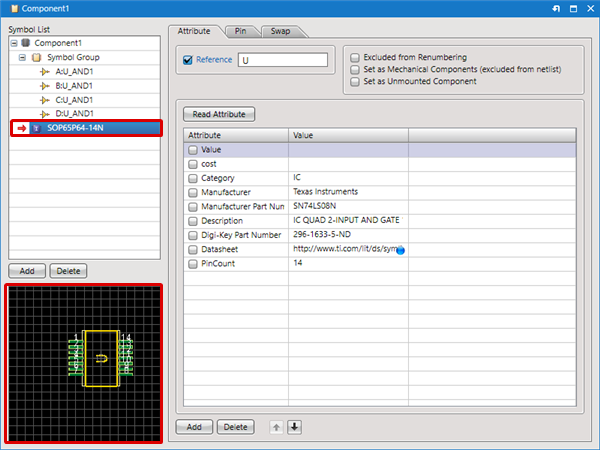Click the AND gate icon for A:U_AND1
Viewport: 600px width, 450px height.
(x=45, y=72)
